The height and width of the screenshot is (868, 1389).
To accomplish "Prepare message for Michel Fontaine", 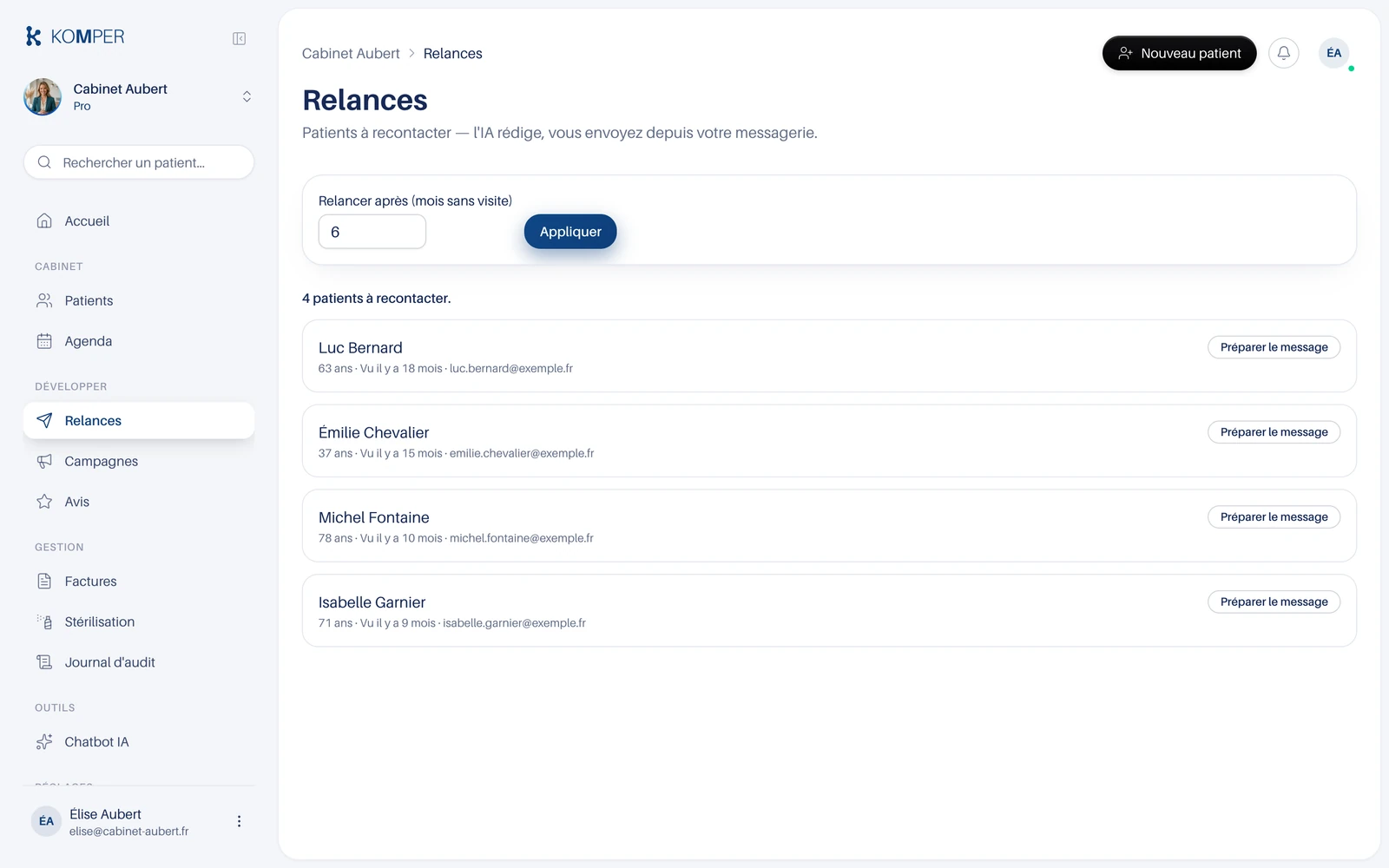I will (x=1274, y=517).
